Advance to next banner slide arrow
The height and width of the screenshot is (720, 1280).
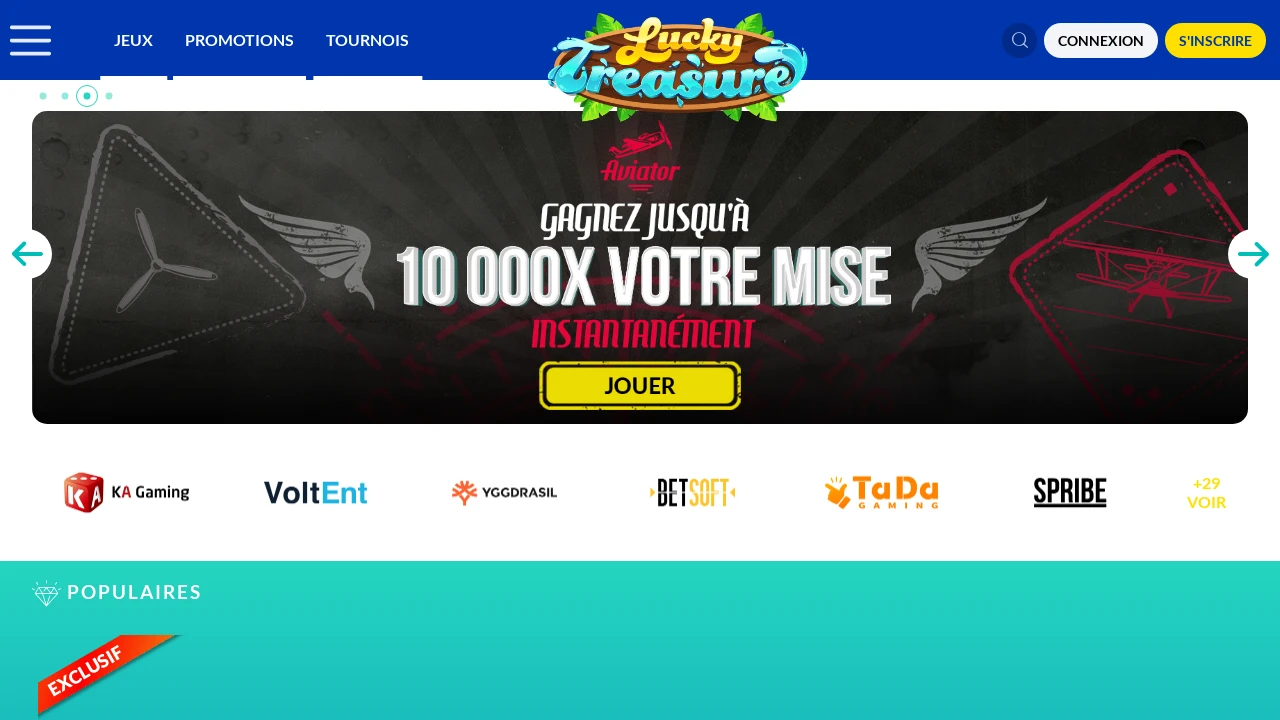1253,254
